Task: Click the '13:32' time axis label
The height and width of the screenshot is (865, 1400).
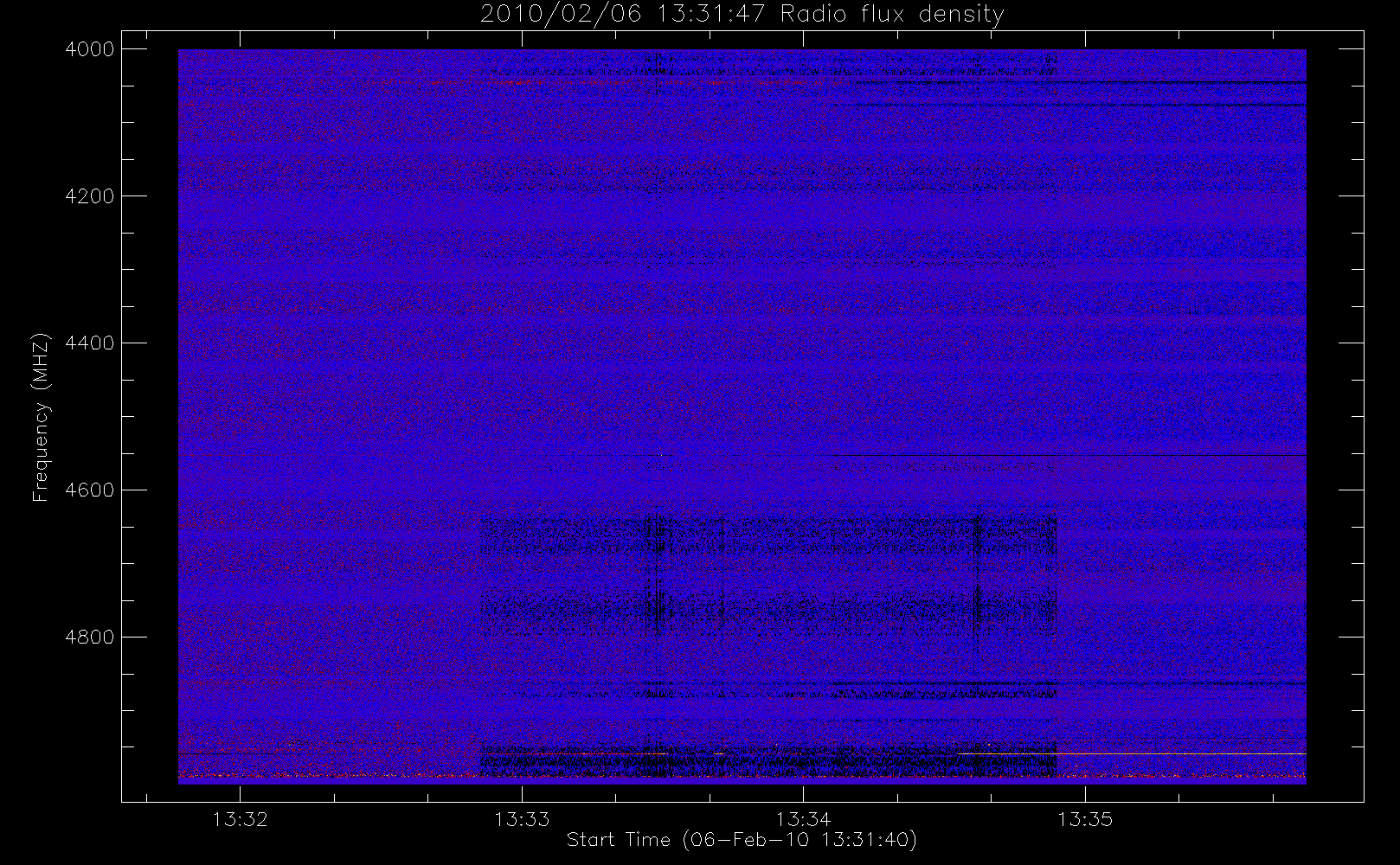Action: (241, 819)
